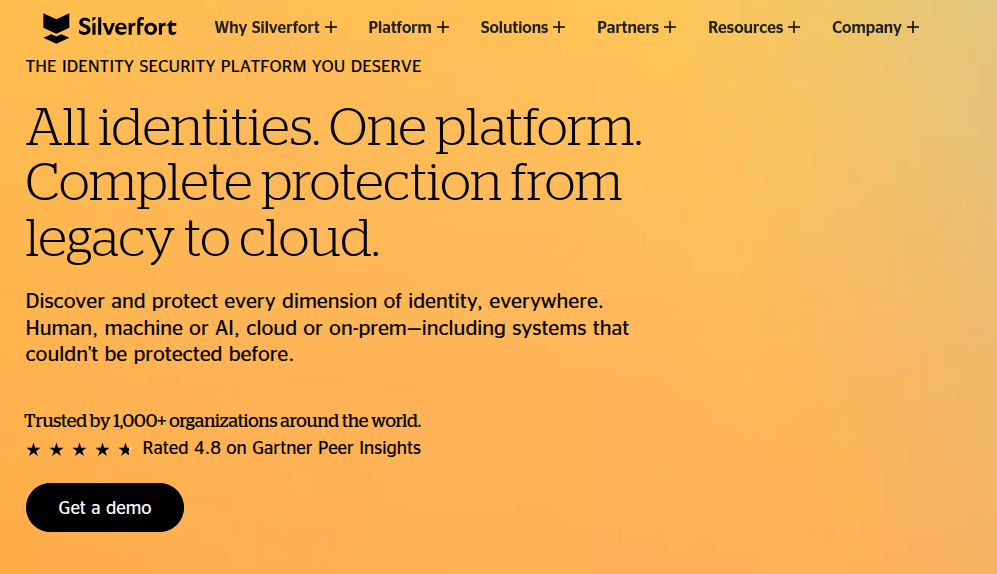Expand the plus beside Platform
The image size is (997, 574).
click(443, 27)
